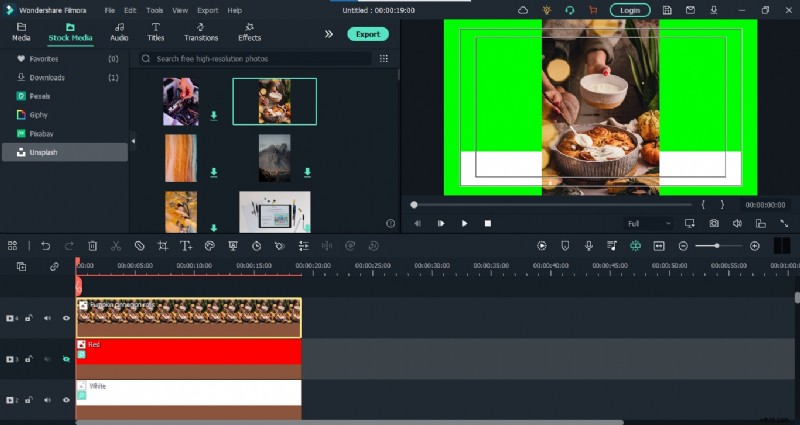Open the Full preview quality dropdown
Image resolution: width=800 pixels, height=425 pixels.
coord(648,223)
